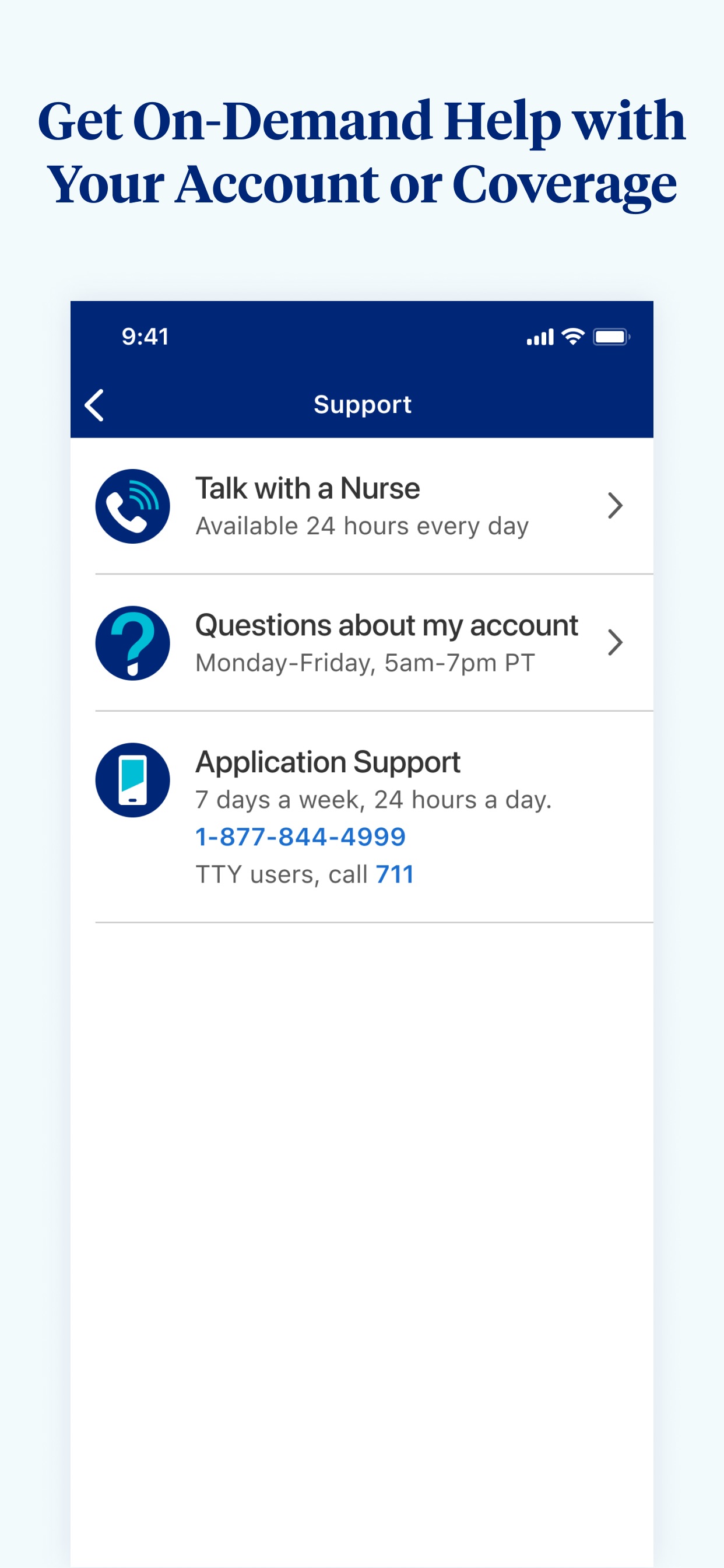Tap the phone call icon for nurse line
Image resolution: width=724 pixels, height=1568 pixels.
[x=133, y=506]
